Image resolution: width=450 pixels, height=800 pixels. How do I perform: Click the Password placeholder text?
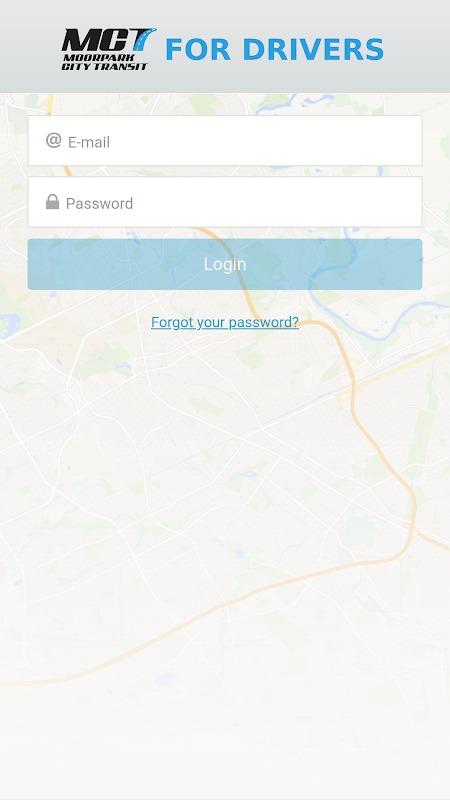99,203
